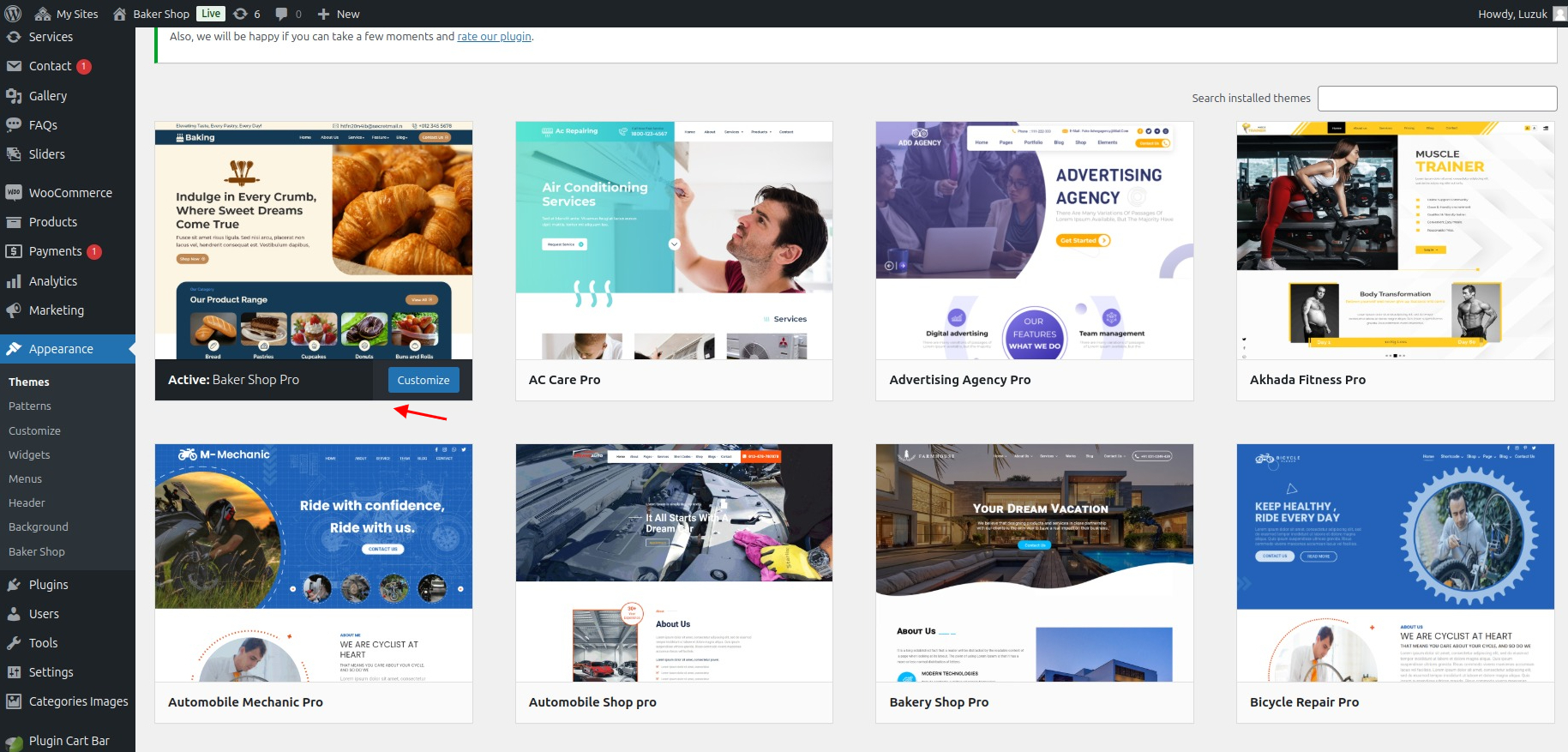Click the Plugins plug icon
Image resolution: width=1568 pixels, height=752 pixels.
tap(14, 585)
